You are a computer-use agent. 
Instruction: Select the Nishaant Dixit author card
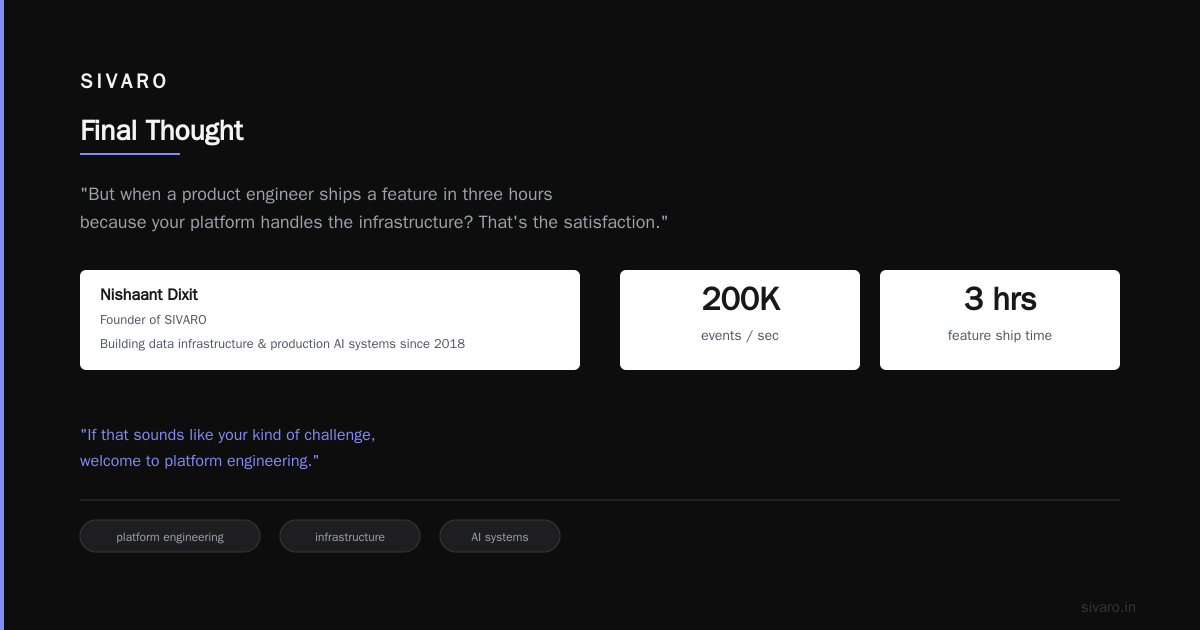click(x=330, y=320)
